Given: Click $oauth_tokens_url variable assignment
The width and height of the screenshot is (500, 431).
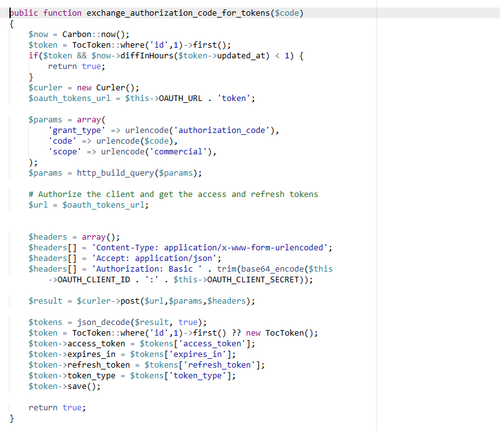Looking at the screenshot, I should (69, 98).
